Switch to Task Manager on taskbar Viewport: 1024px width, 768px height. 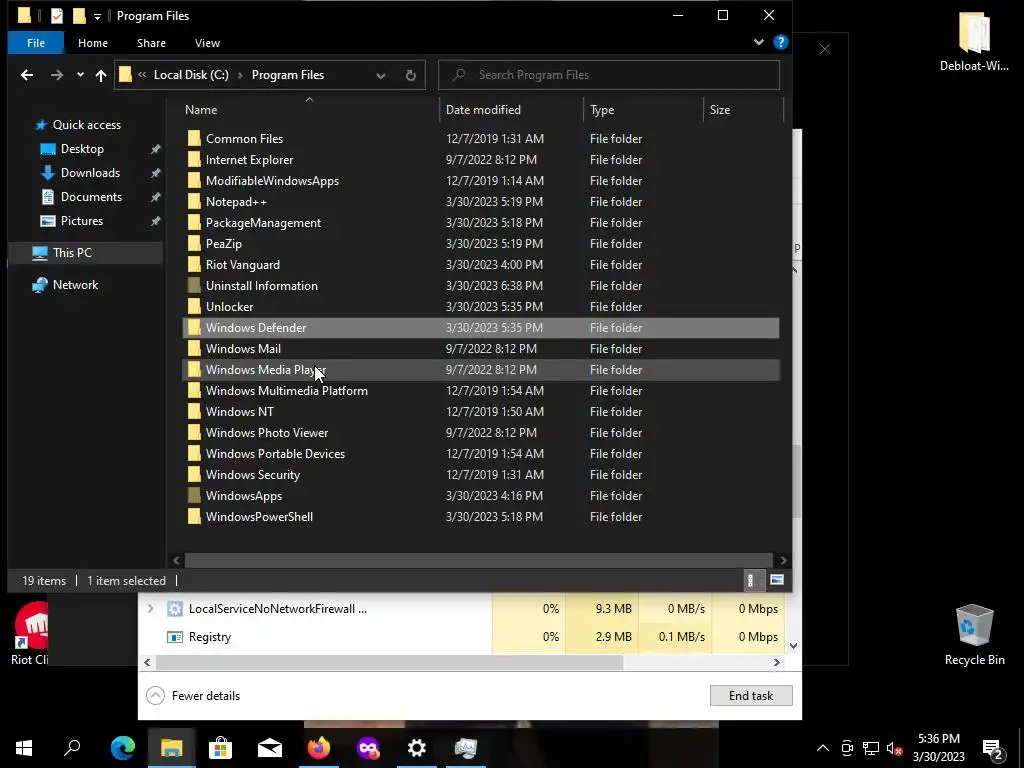[x=466, y=748]
